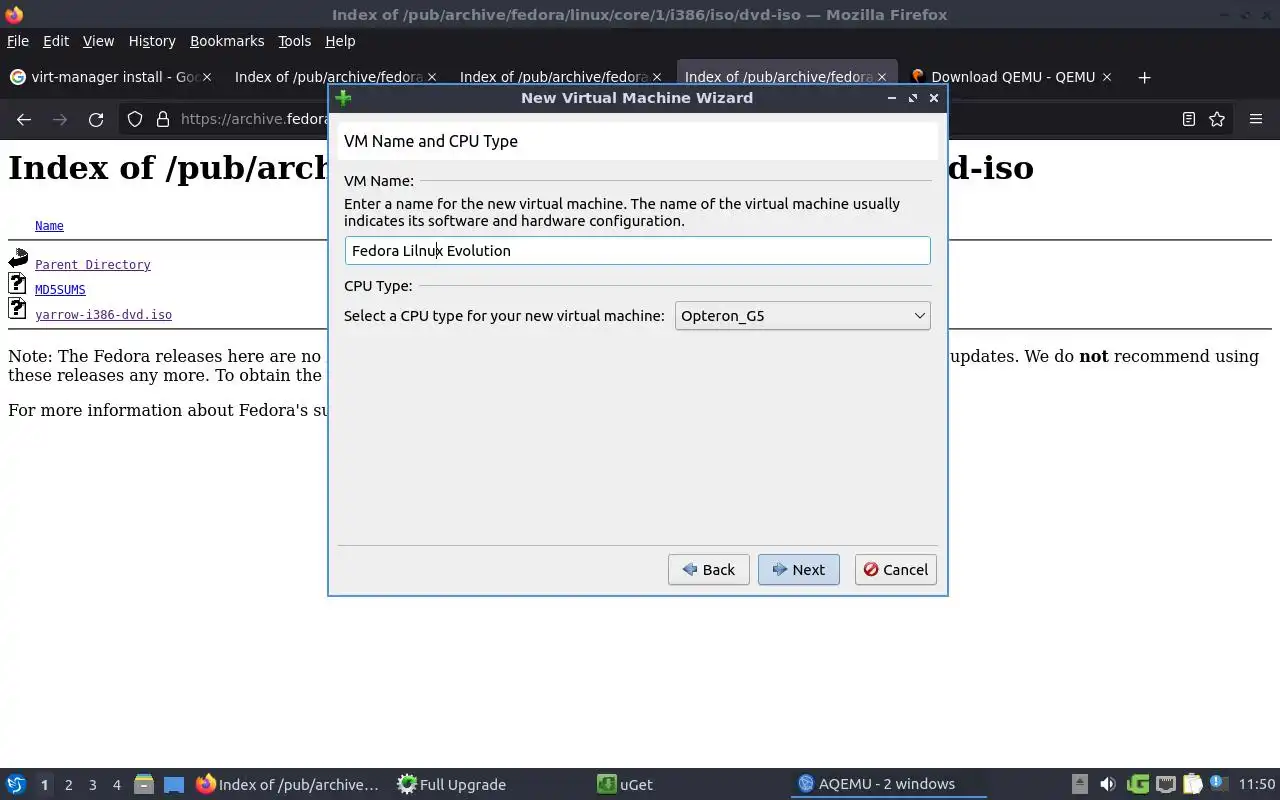The height and width of the screenshot is (800, 1280).
Task: Toggle Firefox reader view icon
Action: coord(1188,119)
